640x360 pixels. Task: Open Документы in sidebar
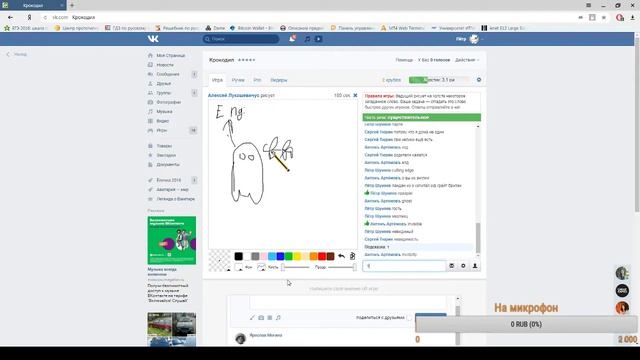coord(168,164)
